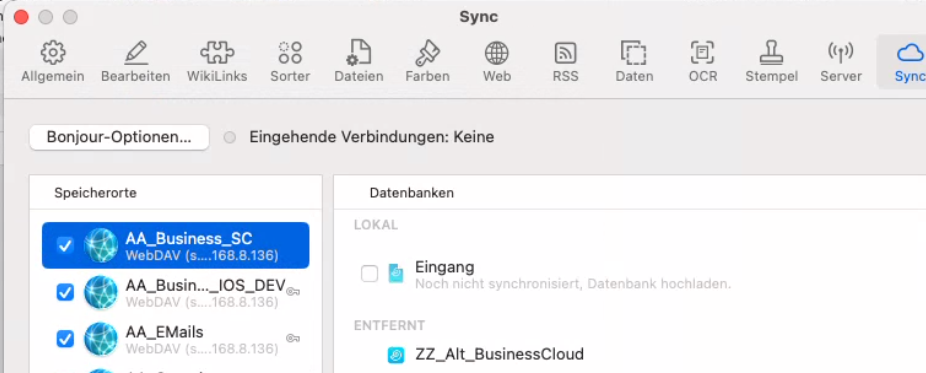The width and height of the screenshot is (926, 373).
Task: Switch to the Server tab
Action: pyautogui.click(x=840, y=61)
